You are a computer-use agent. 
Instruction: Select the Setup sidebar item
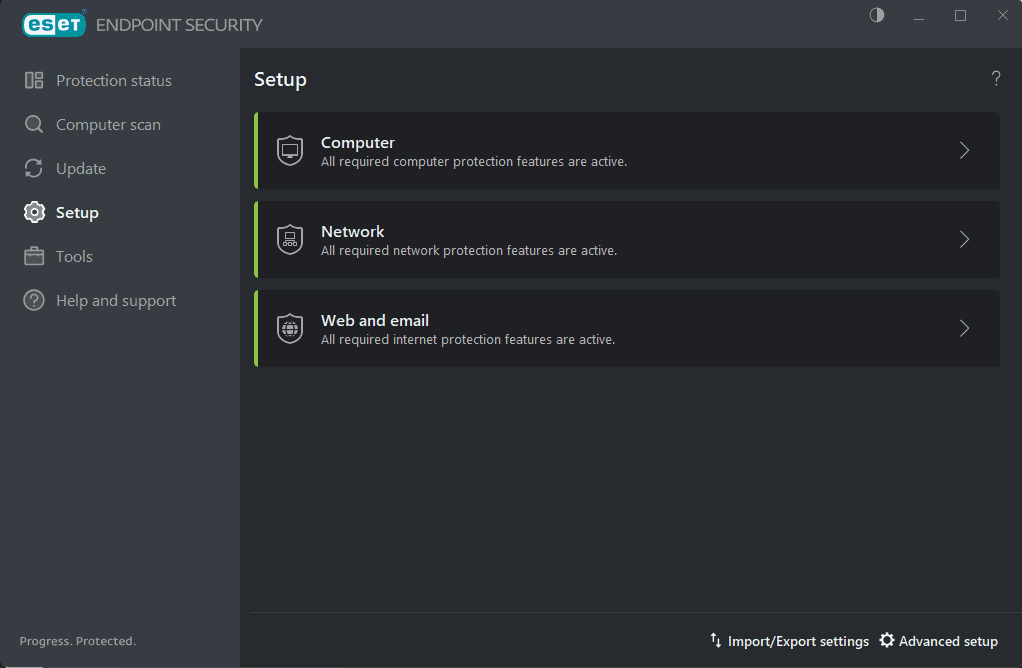click(77, 212)
